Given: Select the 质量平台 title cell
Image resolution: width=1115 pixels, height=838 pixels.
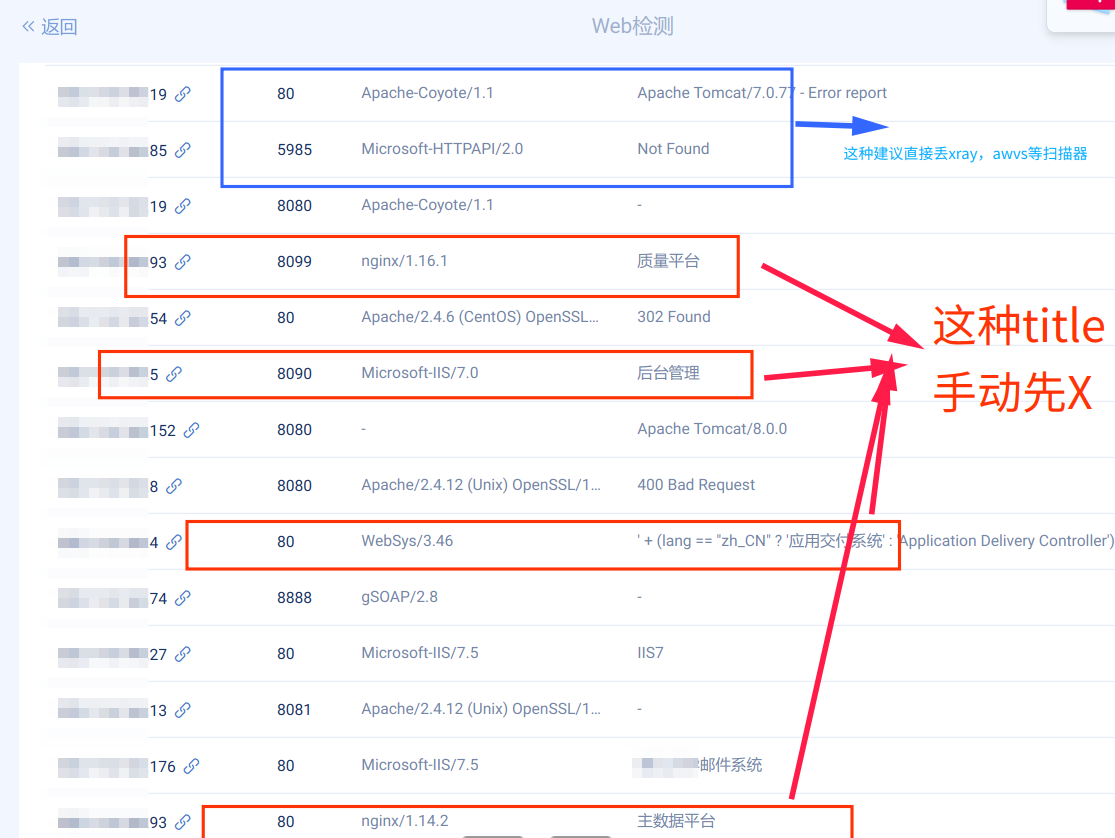Looking at the screenshot, I should [668, 261].
